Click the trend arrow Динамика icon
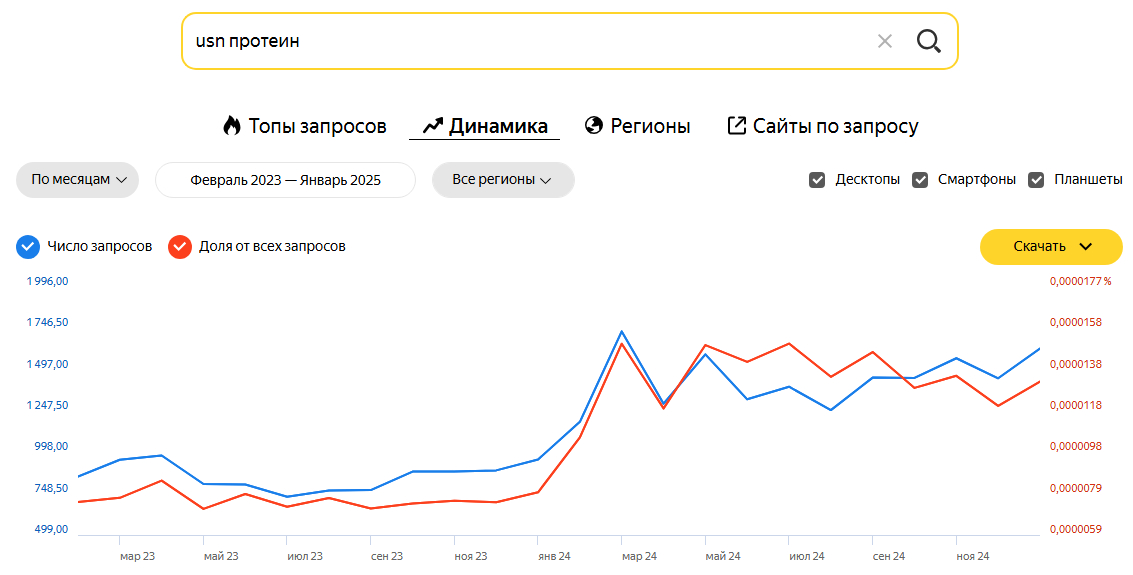The height and width of the screenshot is (575, 1133). (x=432, y=126)
